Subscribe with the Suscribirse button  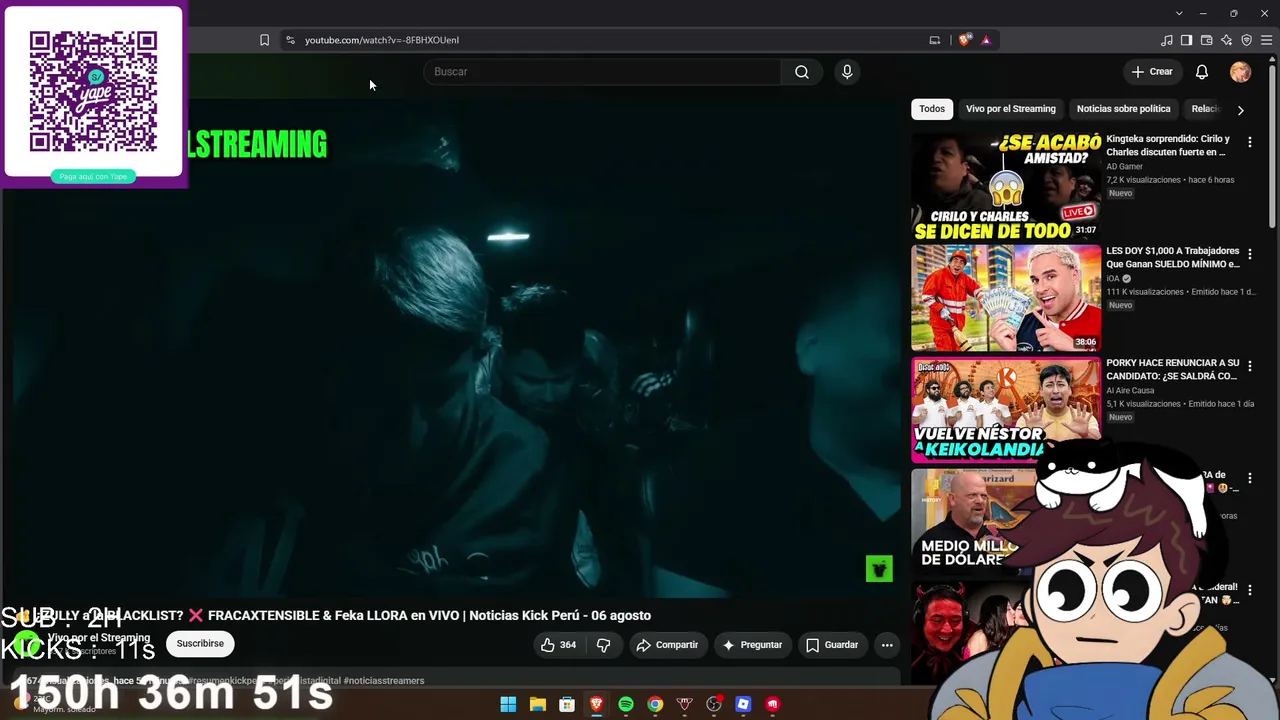point(200,644)
